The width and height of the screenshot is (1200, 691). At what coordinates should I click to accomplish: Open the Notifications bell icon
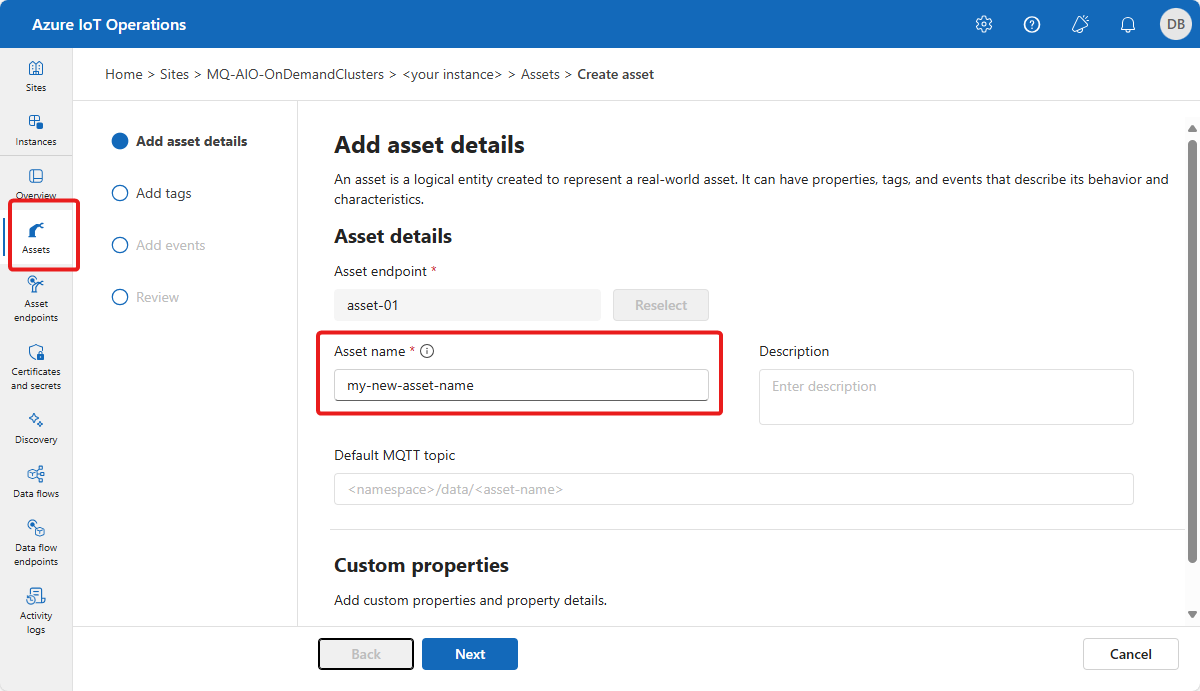point(1128,24)
